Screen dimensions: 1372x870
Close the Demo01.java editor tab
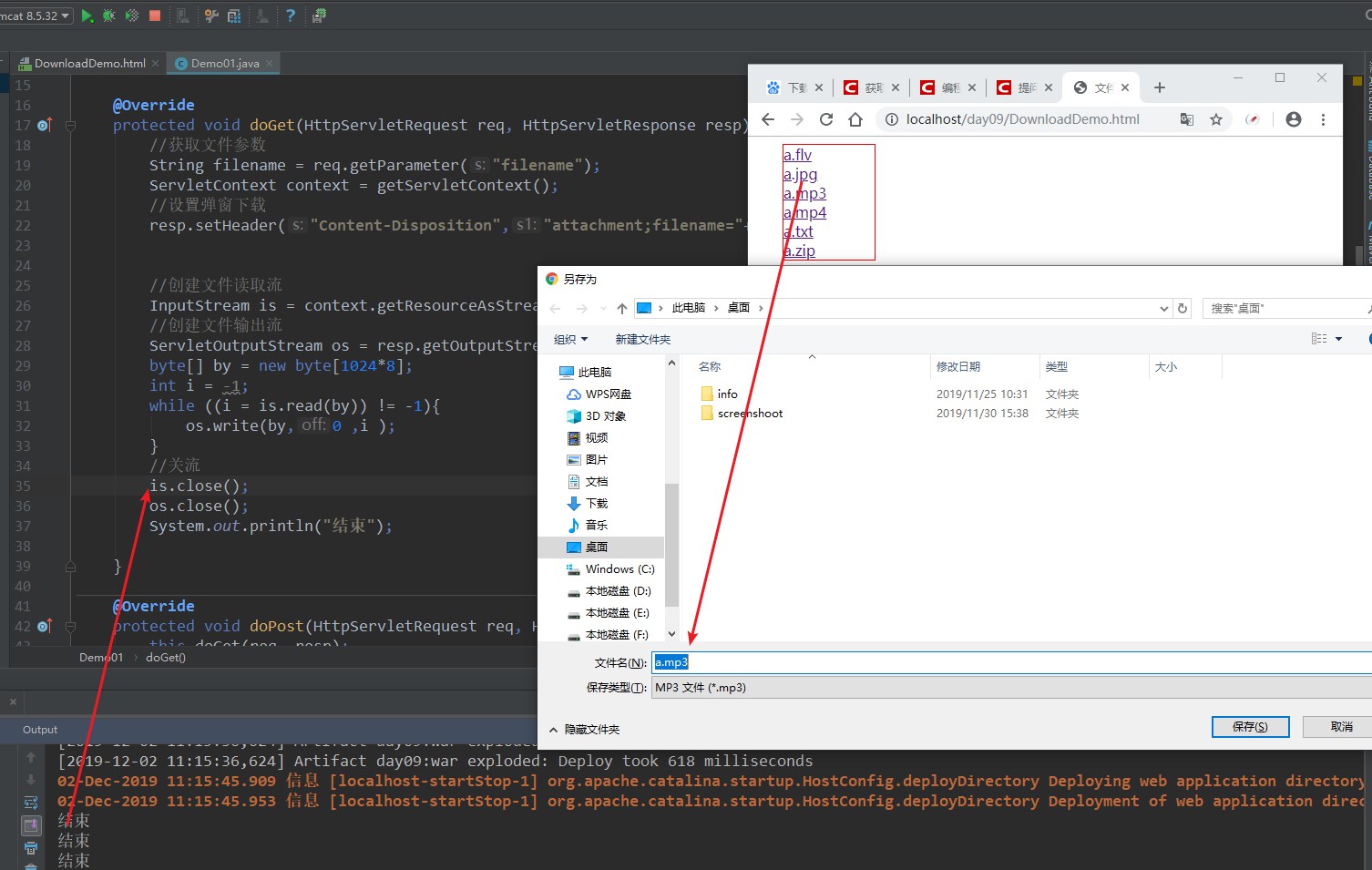point(270,63)
